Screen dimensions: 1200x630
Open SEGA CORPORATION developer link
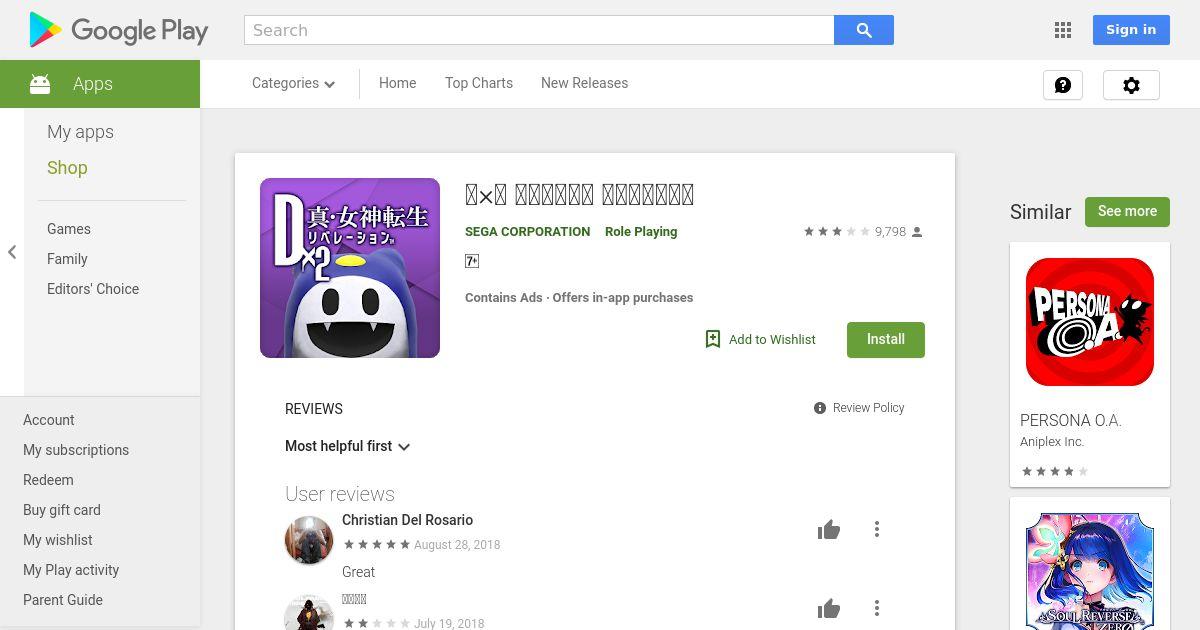point(527,232)
